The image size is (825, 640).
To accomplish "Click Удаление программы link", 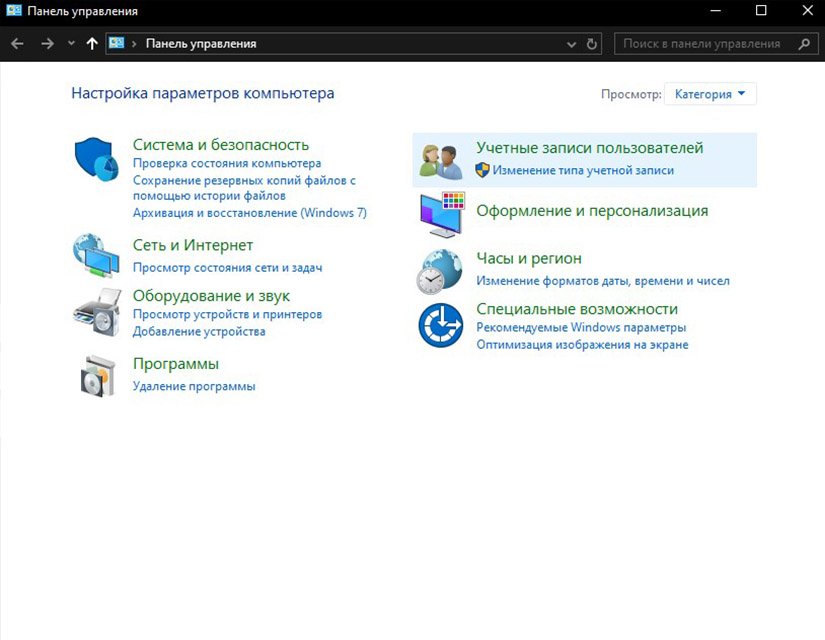I will coord(194,386).
